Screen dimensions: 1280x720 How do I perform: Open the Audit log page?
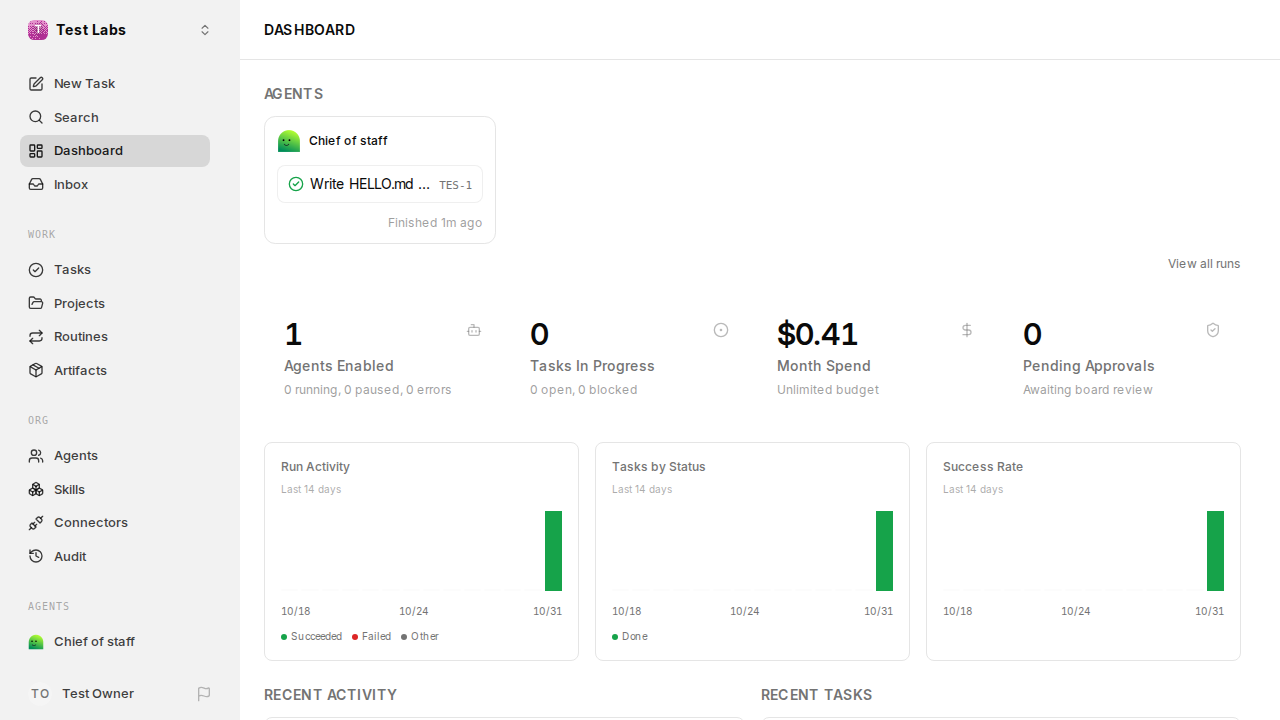tap(115, 556)
